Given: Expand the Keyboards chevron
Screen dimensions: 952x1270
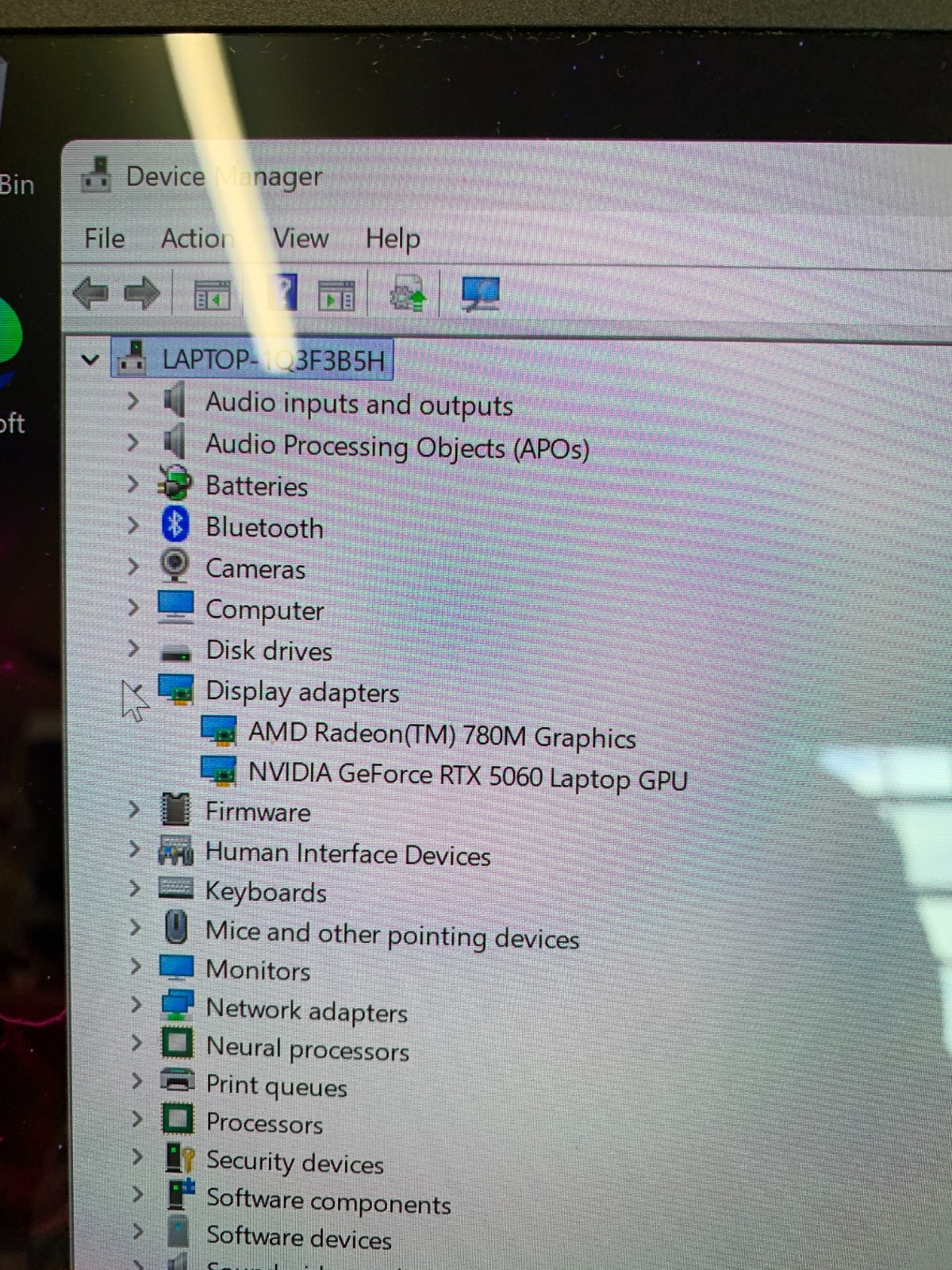Looking at the screenshot, I should click(135, 887).
